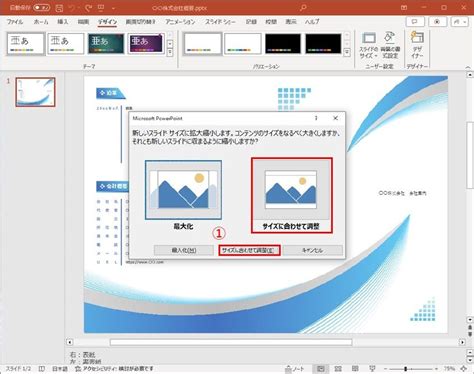Switch to Reading view icon
This screenshot has height=374, width=474.
coord(355,369)
